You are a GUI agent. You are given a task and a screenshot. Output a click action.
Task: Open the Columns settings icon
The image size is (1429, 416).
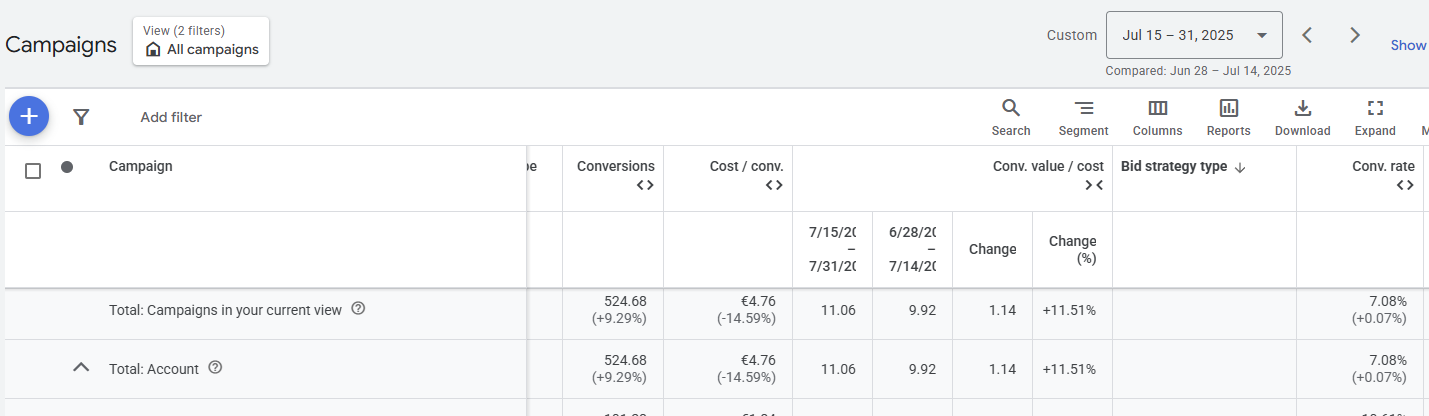1157,117
